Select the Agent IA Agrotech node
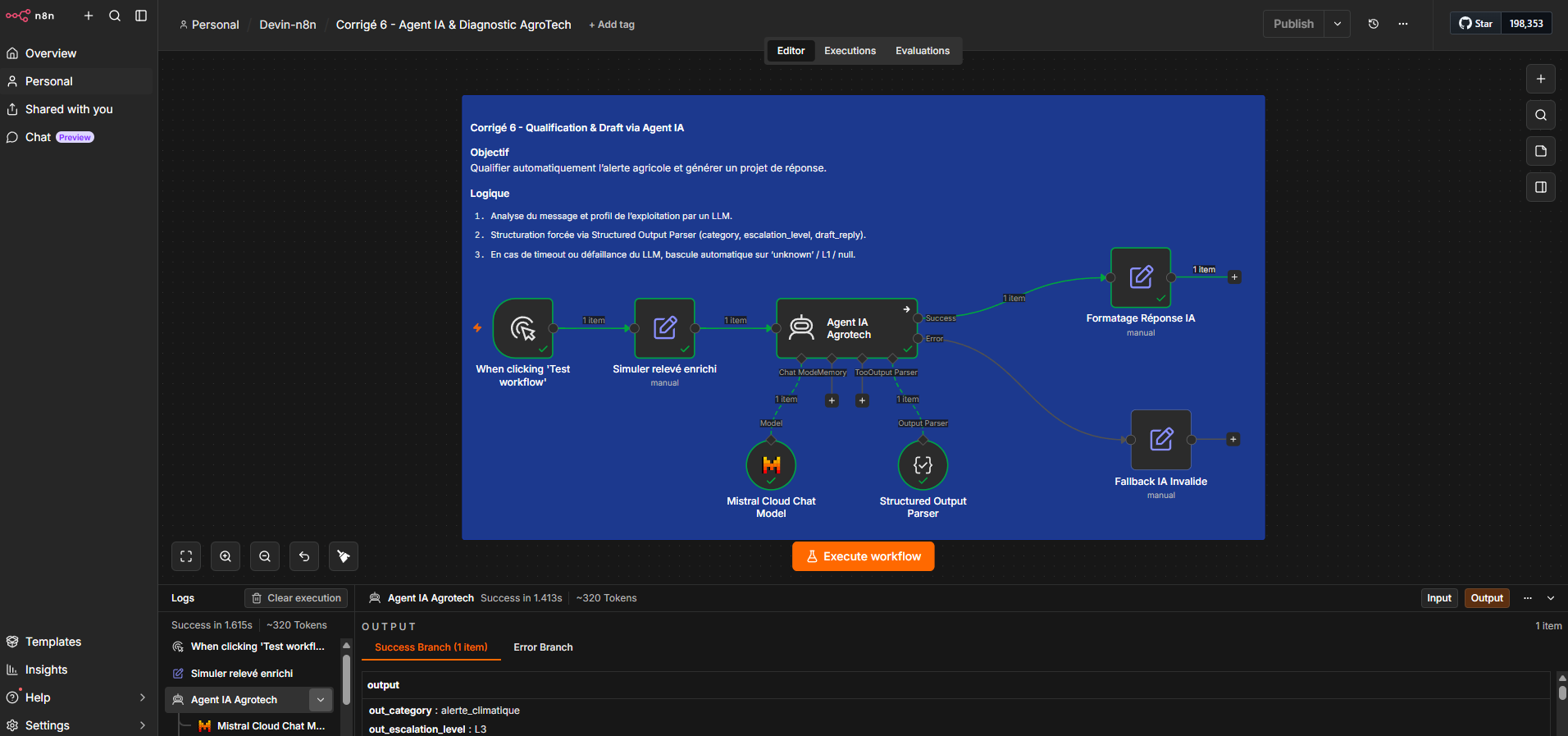This screenshot has height=736, width=1568. point(846,328)
